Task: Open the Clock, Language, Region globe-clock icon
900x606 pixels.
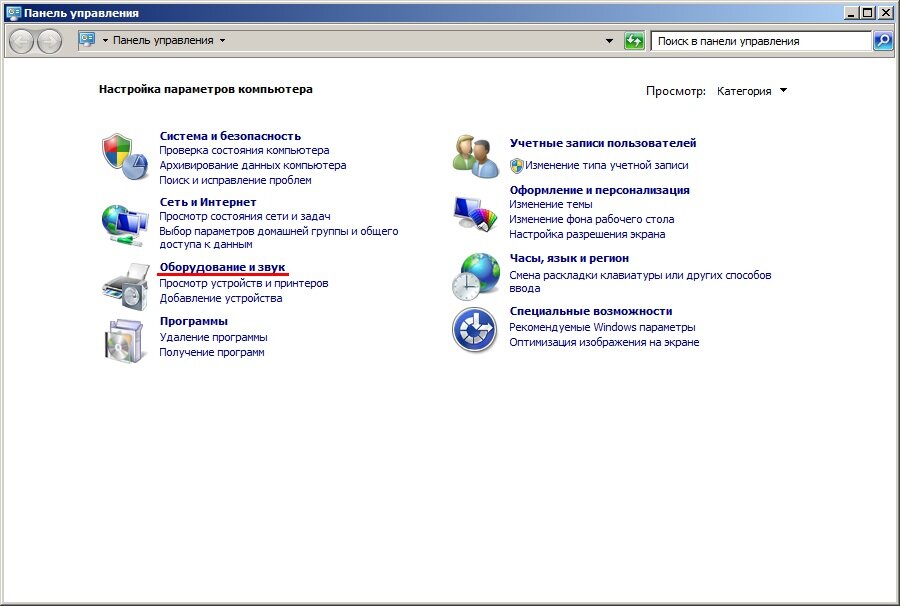Action: (x=475, y=277)
